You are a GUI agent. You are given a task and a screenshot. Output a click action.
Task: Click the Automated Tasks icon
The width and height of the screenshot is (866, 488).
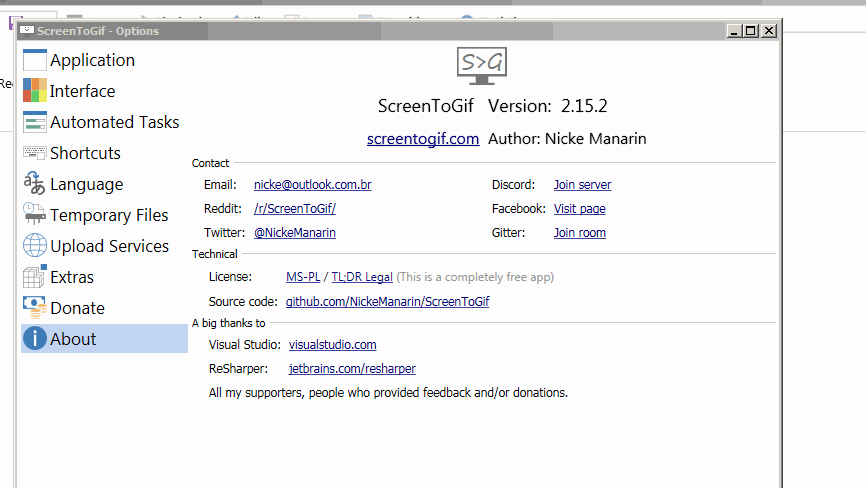35,122
